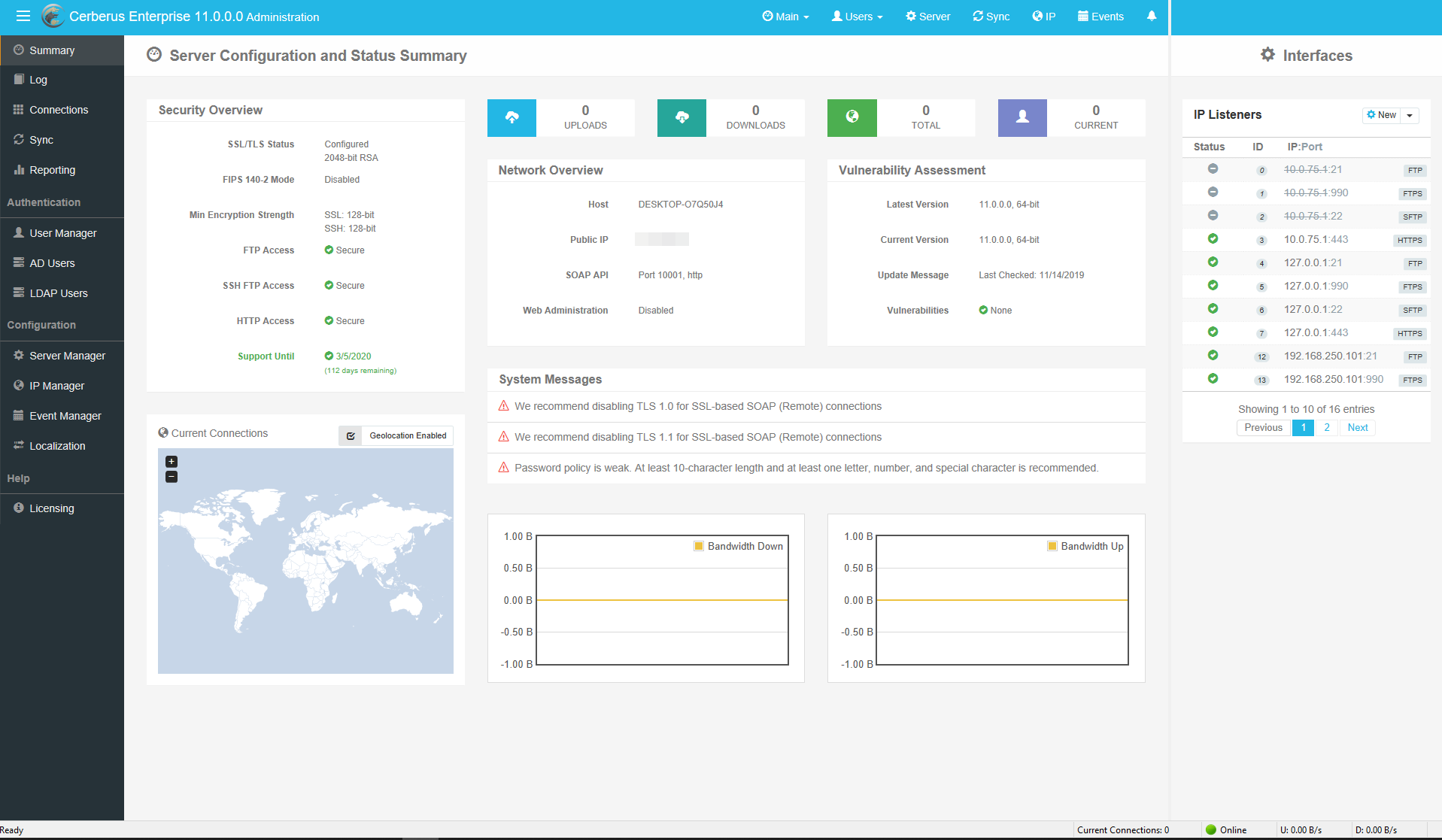Zoom out on the connections map
This screenshot has width=1442, height=840.
coord(172,477)
